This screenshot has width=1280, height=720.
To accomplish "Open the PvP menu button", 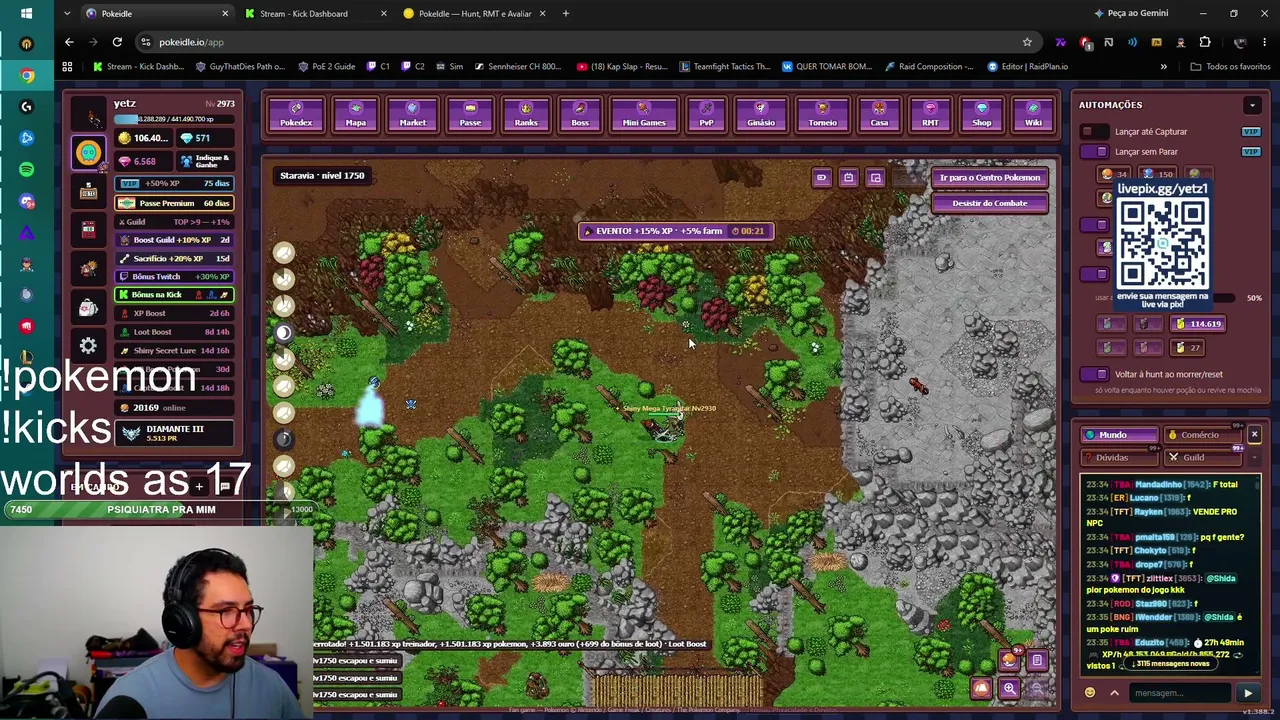I will (706, 115).
